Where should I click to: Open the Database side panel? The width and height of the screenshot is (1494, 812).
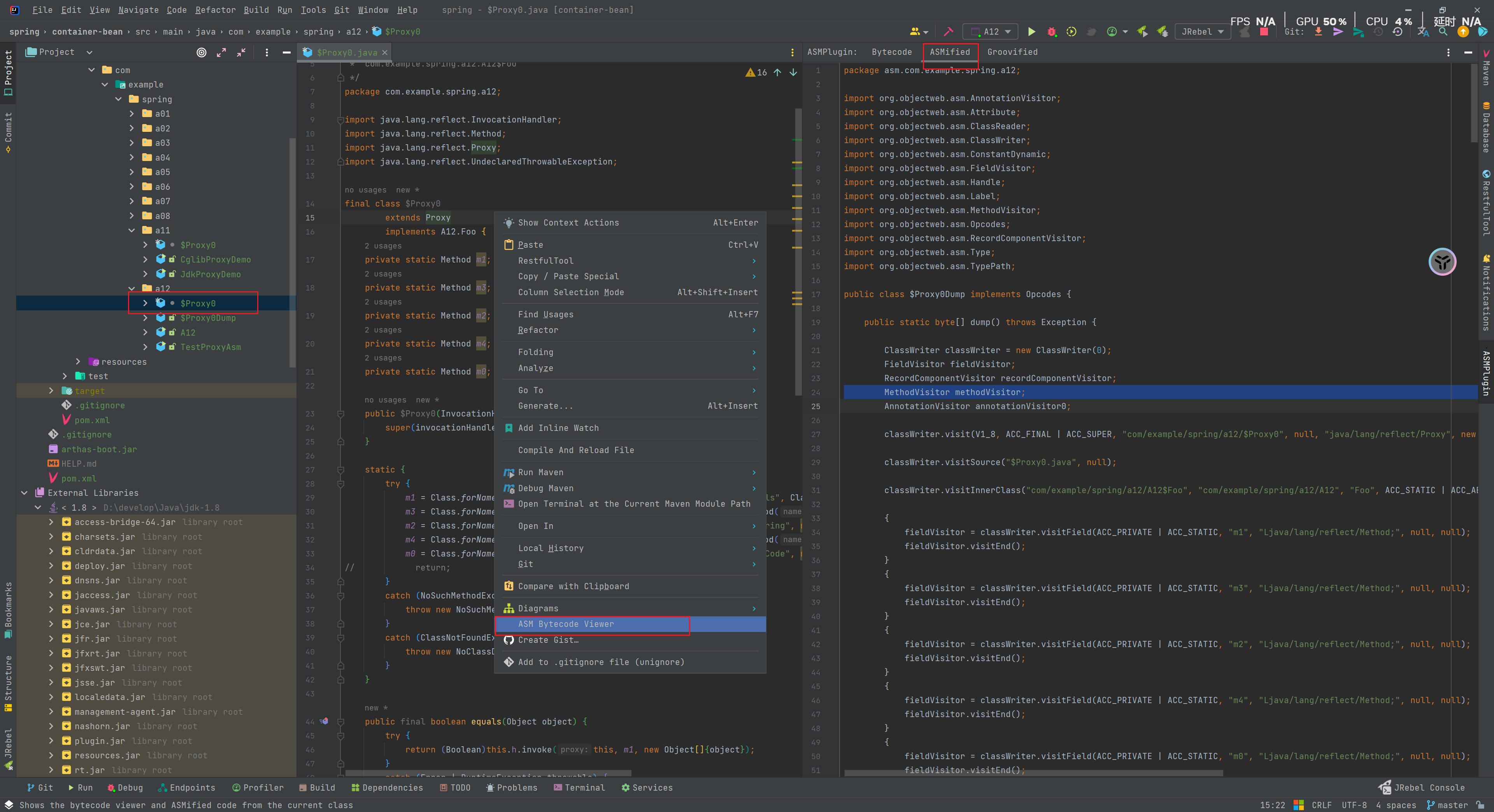1485,128
